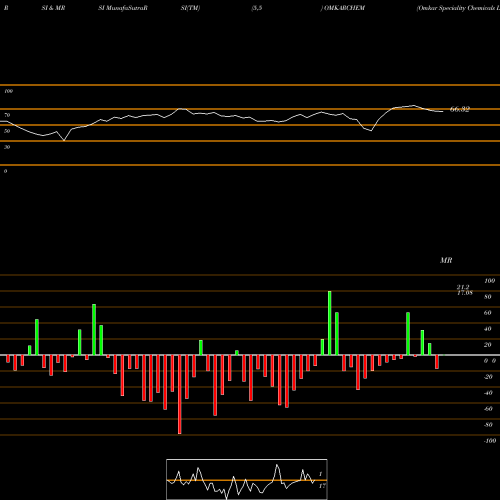
Task: Click the -60 label on MR axis
Action: click(488, 409)
